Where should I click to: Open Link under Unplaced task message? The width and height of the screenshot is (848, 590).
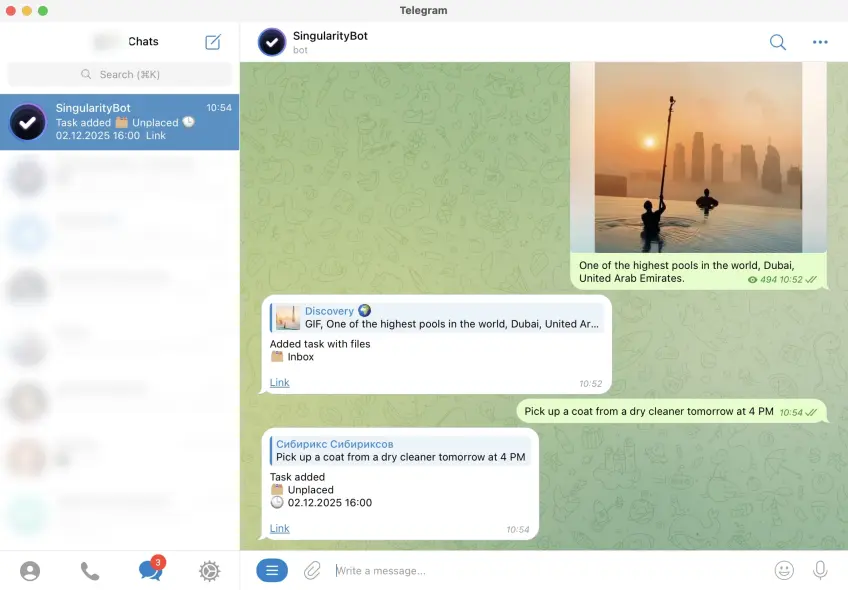click(x=279, y=528)
